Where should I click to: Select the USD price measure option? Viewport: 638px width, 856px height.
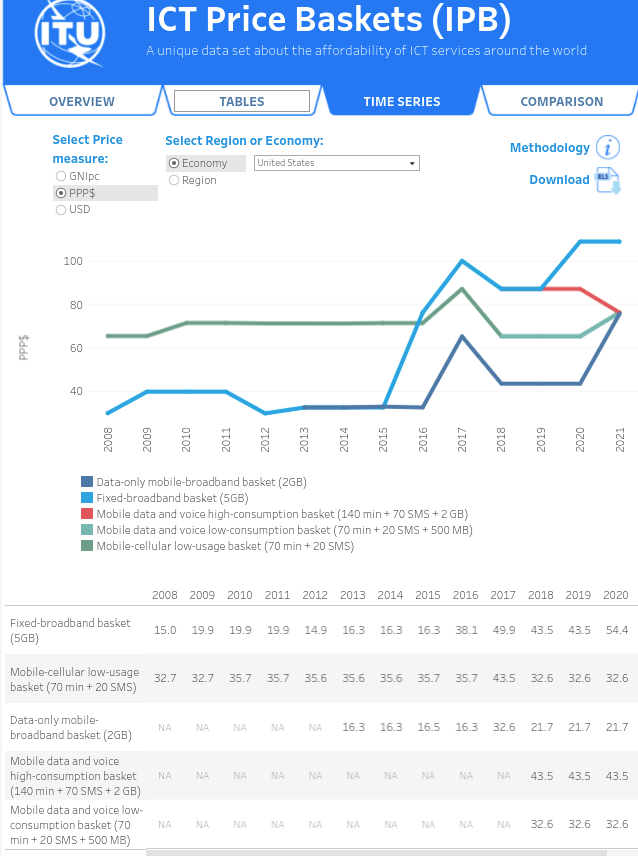[x=61, y=210]
